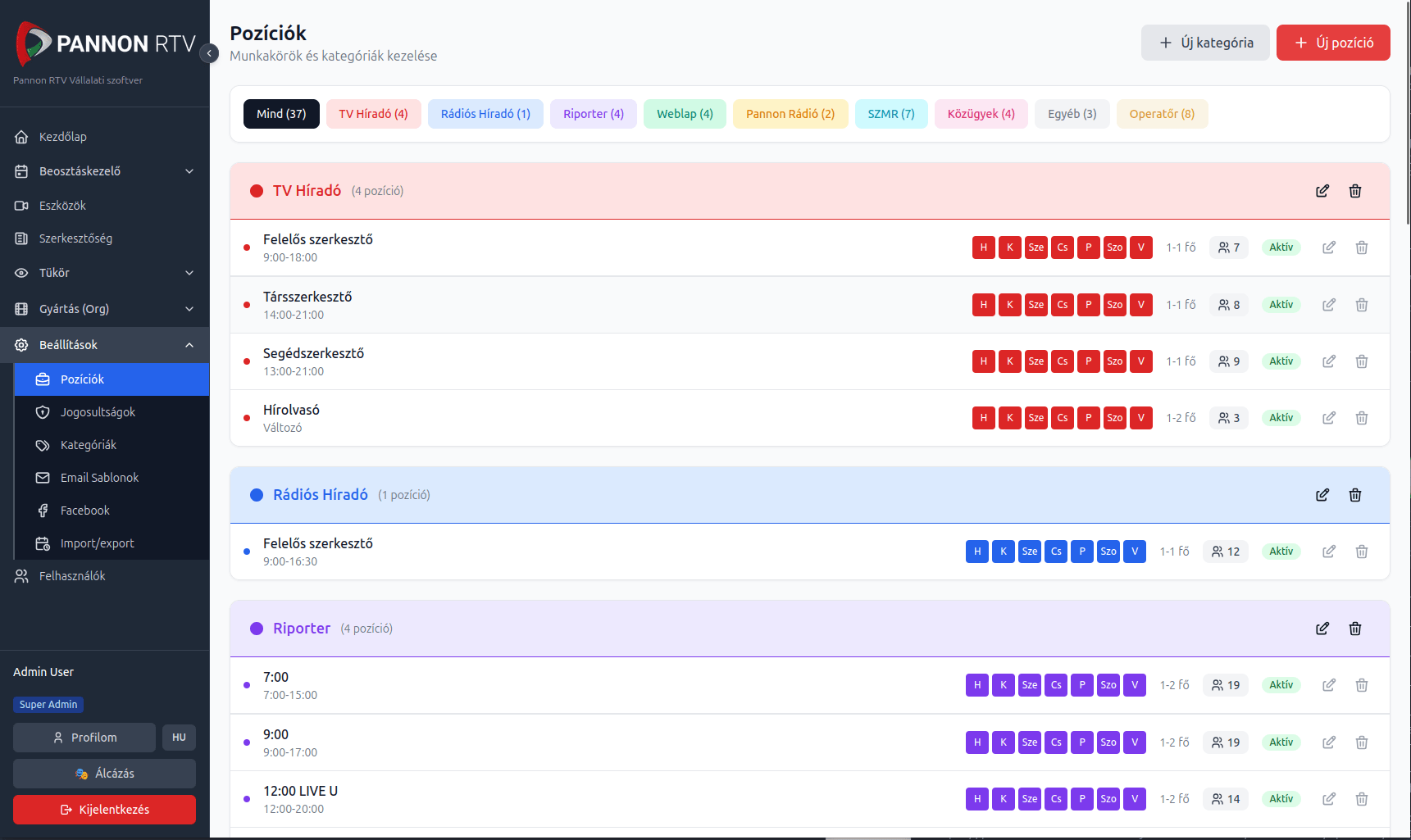Delete the Társszerkesztő position
Image resolution: width=1411 pixels, height=840 pixels.
pyautogui.click(x=1362, y=305)
